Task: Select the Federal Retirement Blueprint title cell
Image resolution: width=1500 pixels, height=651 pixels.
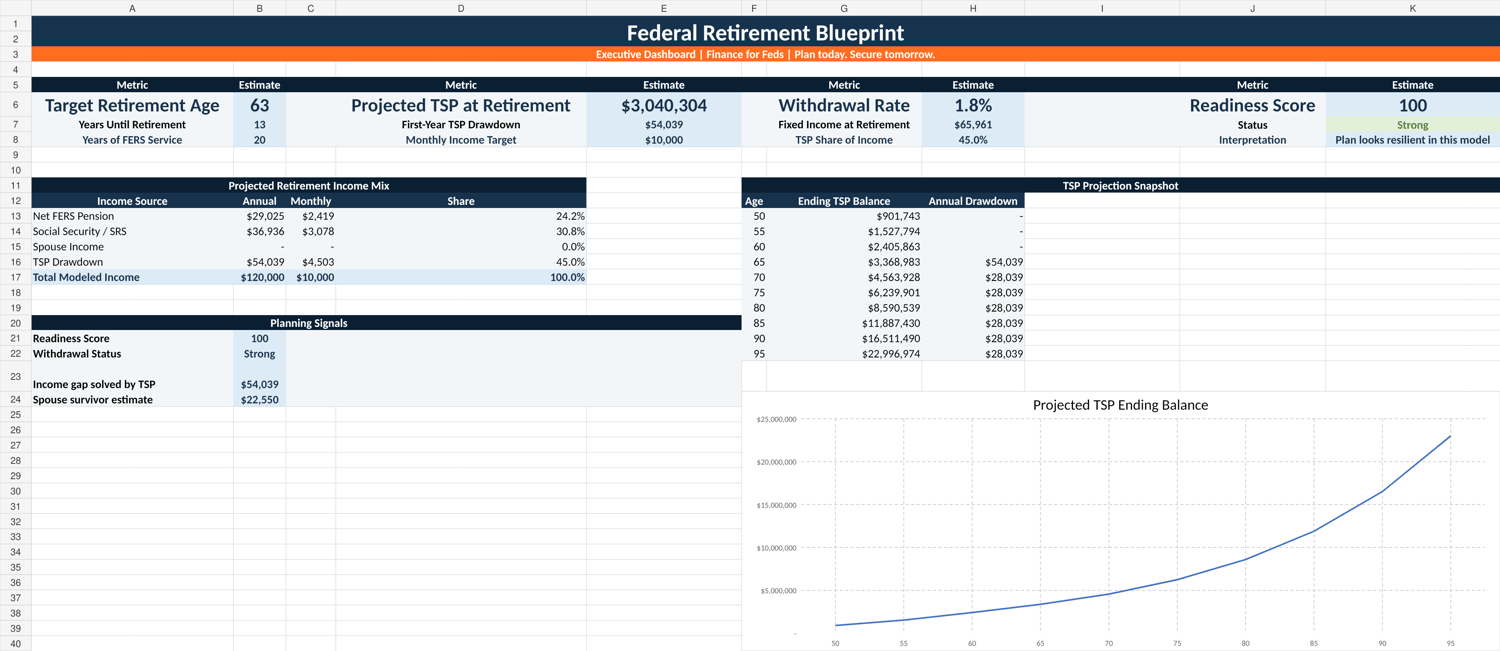Action: point(765,32)
